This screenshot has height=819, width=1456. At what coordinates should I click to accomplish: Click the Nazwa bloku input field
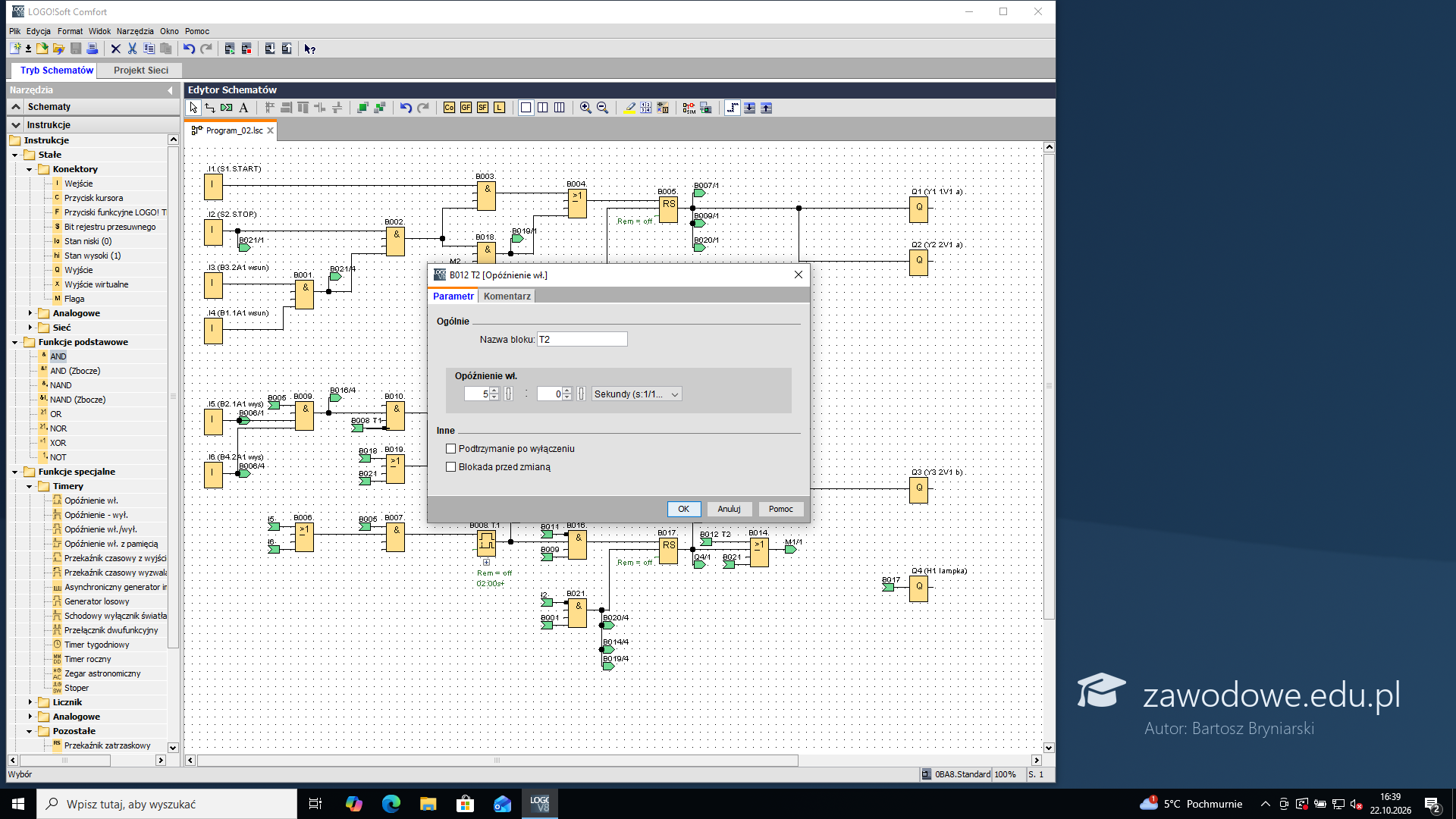tap(582, 339)
